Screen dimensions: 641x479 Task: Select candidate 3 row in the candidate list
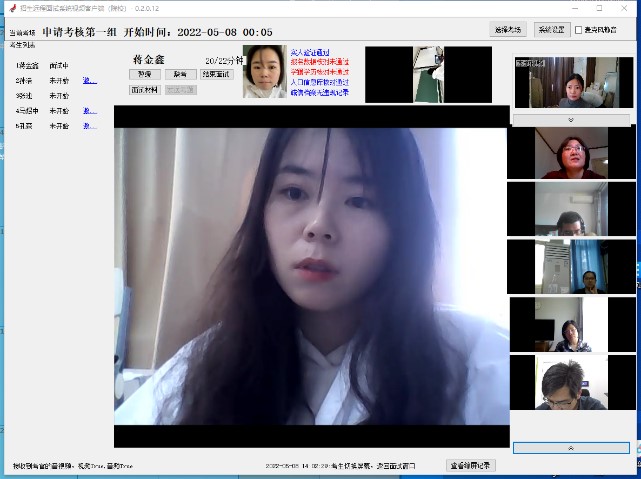[25, 96]
